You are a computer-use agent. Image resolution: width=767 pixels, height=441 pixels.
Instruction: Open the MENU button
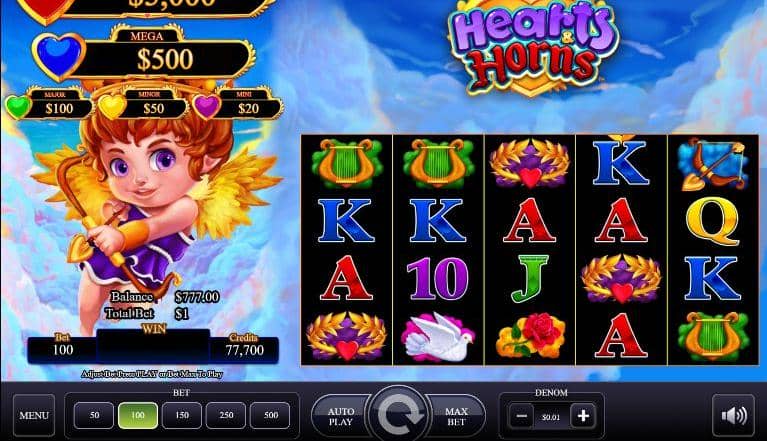click(34, 416)
